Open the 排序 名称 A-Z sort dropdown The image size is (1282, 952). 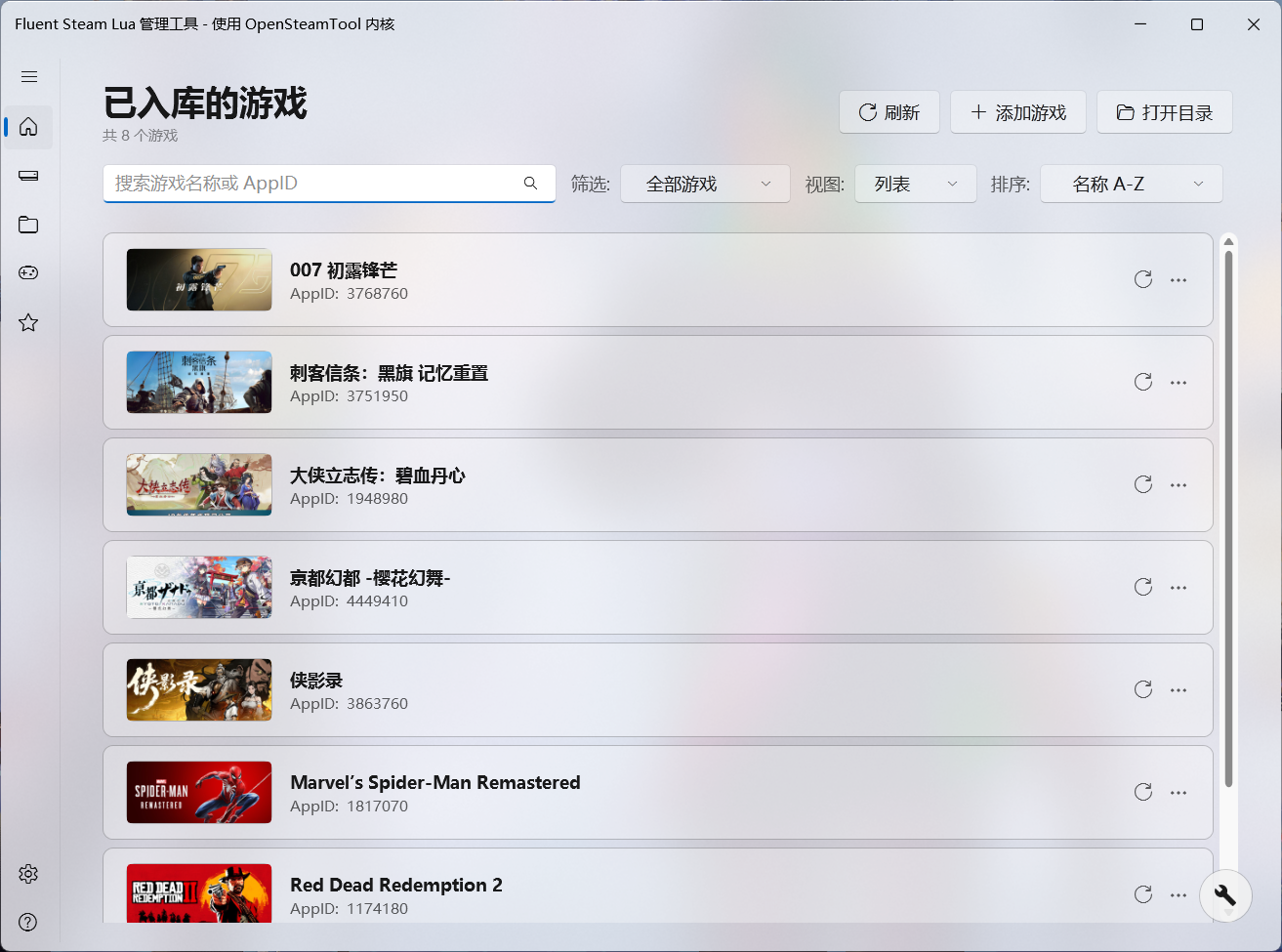tap(1131, 184)
